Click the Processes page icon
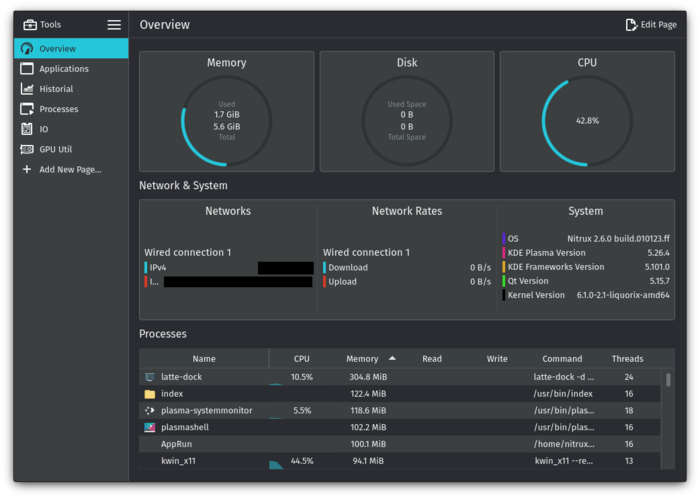Viewport: 700px width, 498px height. [28, 109]
